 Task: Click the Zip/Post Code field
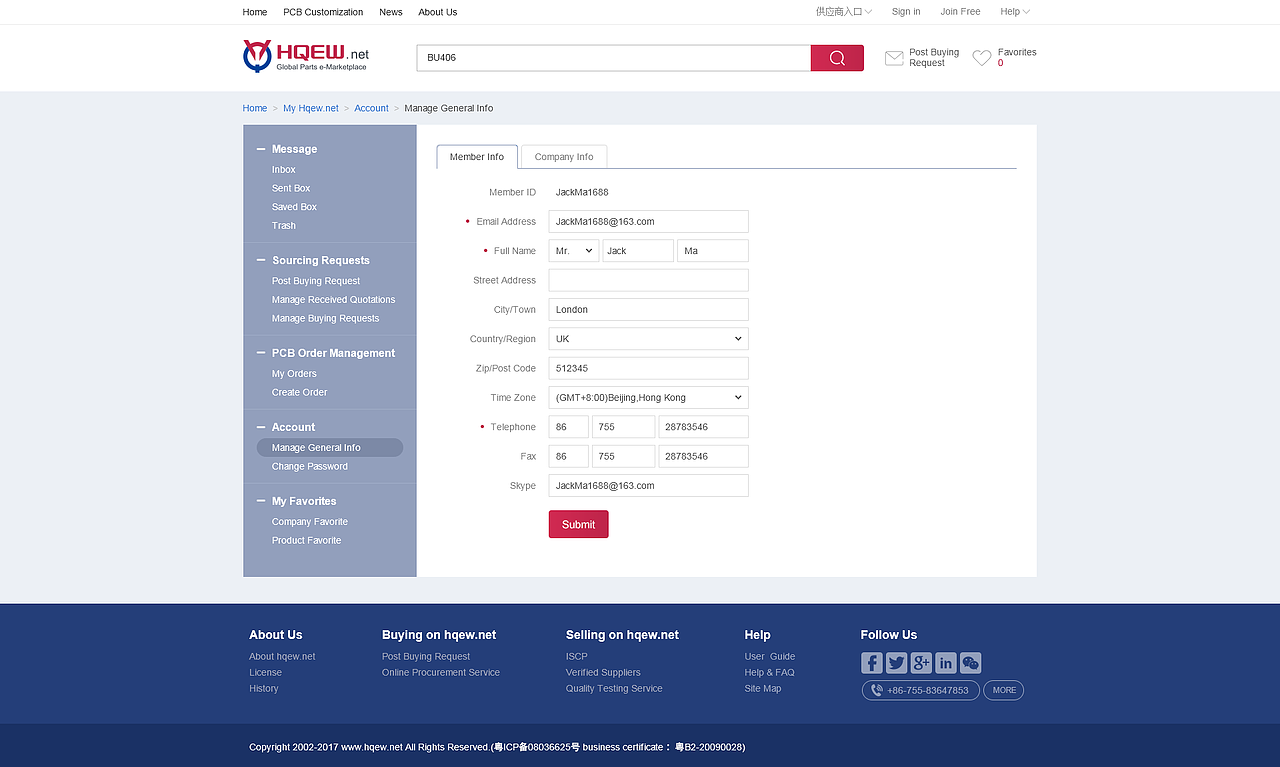(648, 369)
